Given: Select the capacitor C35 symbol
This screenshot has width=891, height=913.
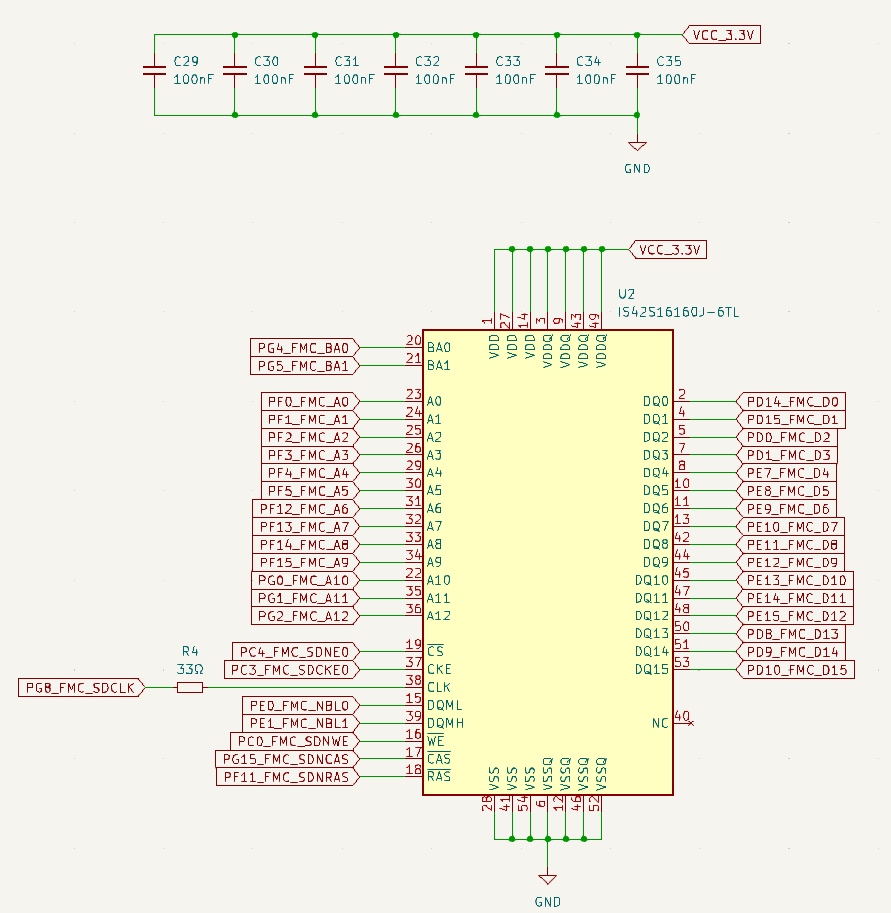Looking at the screenshot, I should 635,71.
